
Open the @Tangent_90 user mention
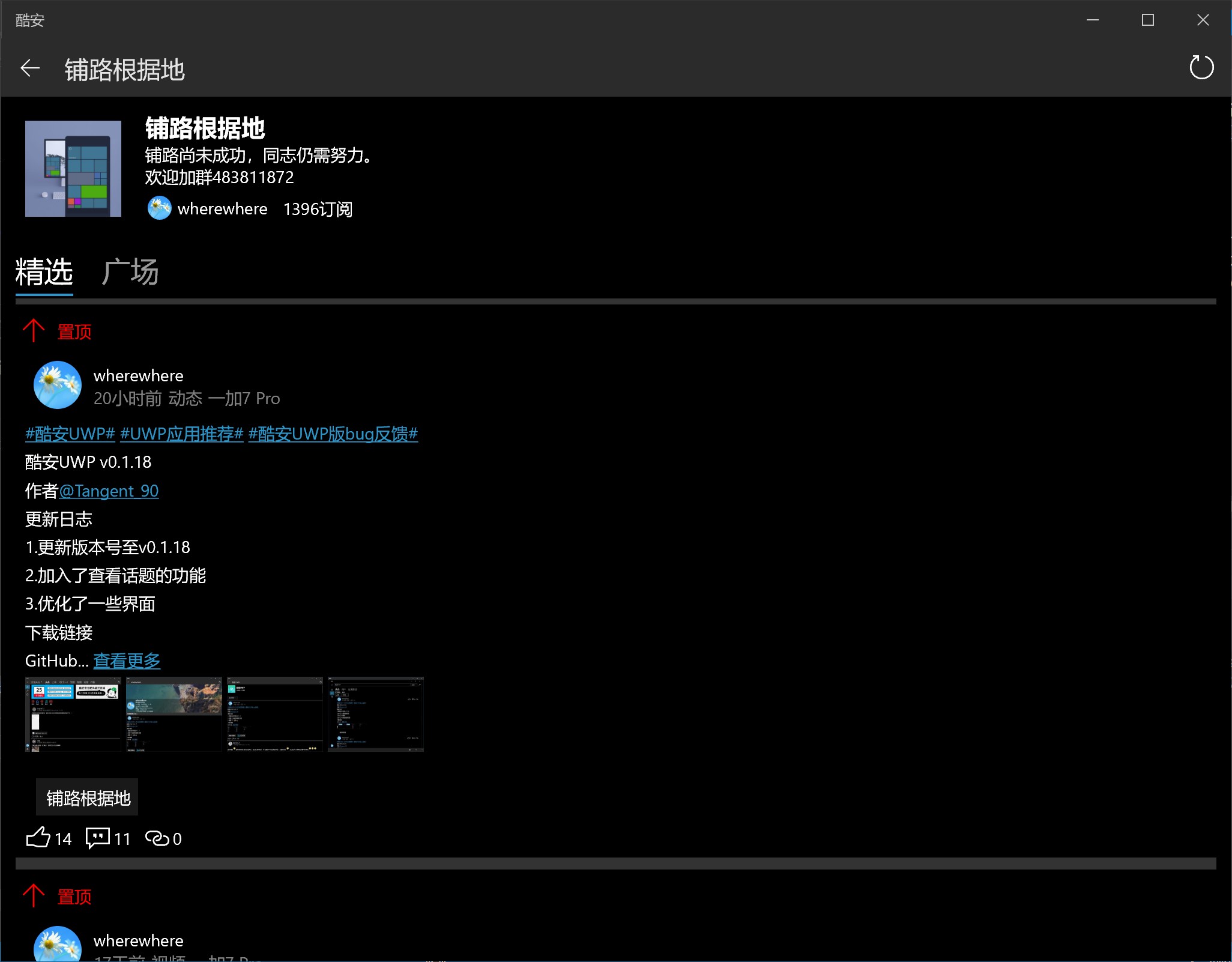109,491
